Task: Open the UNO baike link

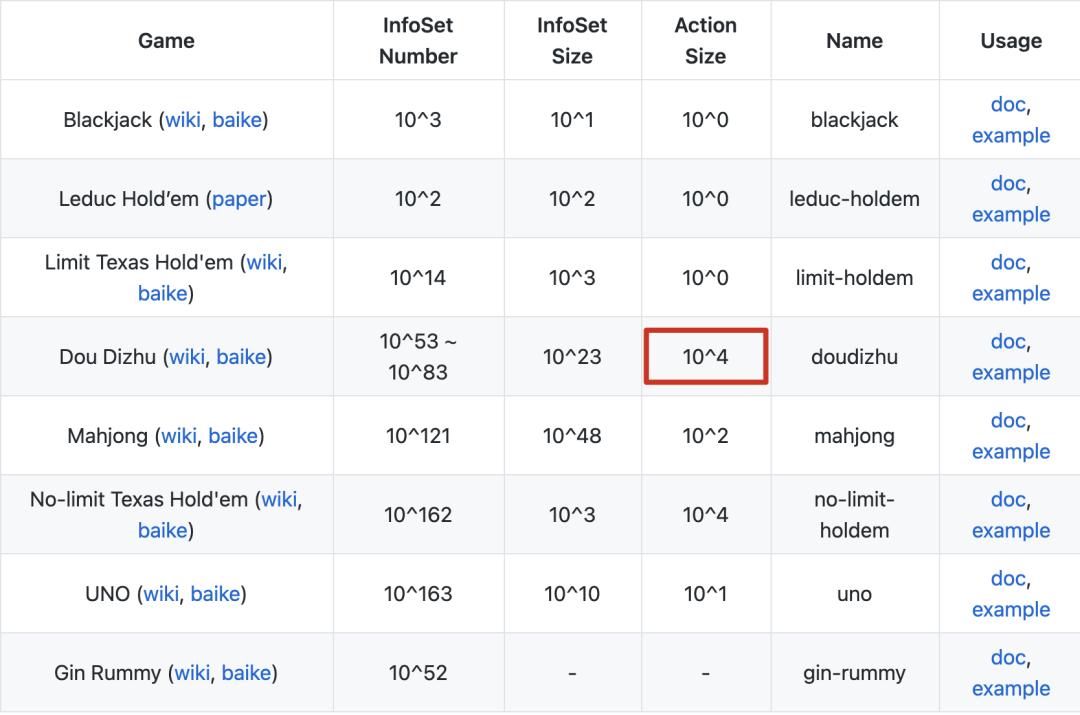Action: click(215, 594)
